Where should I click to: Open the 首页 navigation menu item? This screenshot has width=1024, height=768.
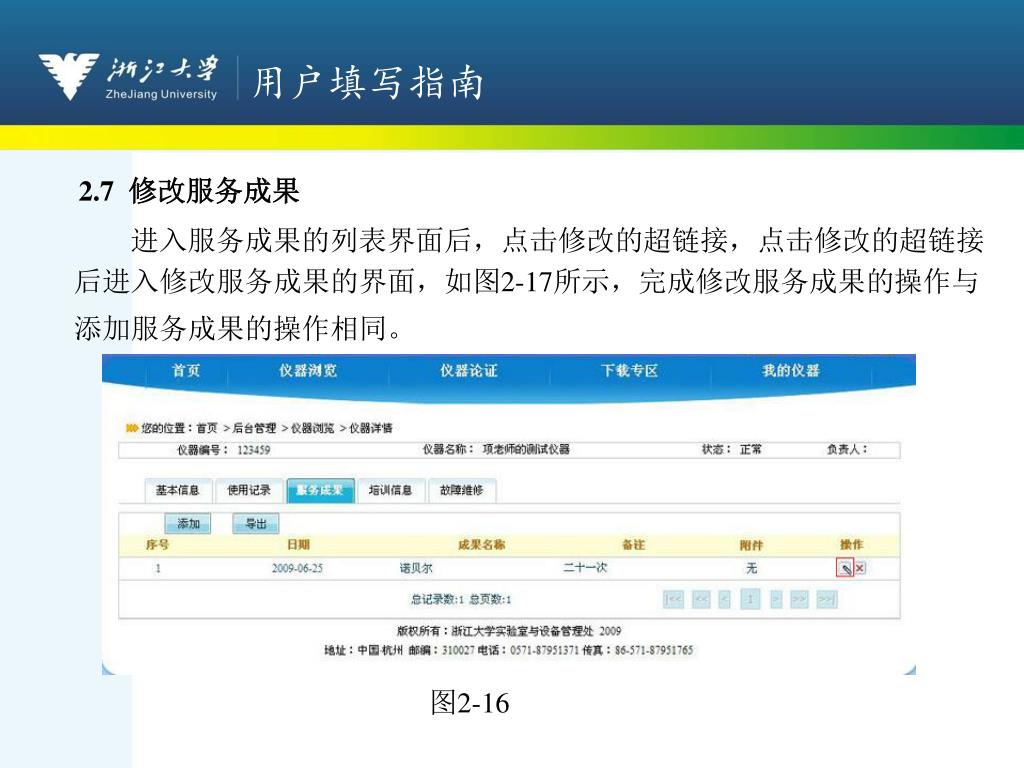(x=185, y=370)
